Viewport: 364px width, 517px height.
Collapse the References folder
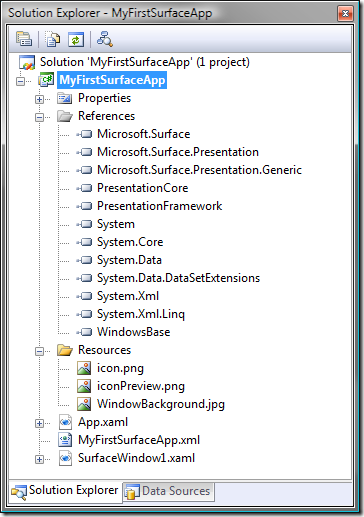39,117
